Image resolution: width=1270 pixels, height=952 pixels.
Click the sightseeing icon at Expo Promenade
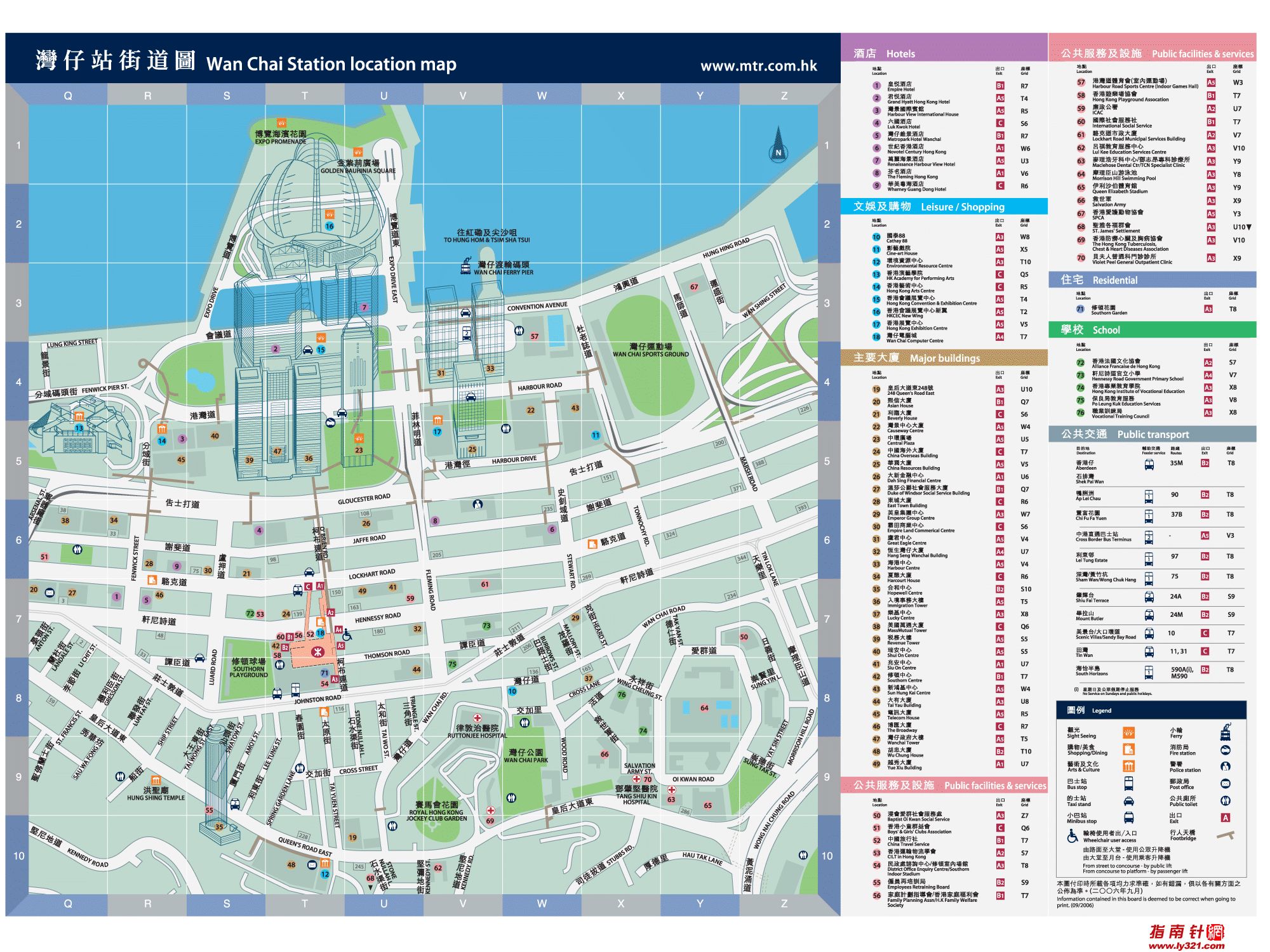click(x=281, y=122)
